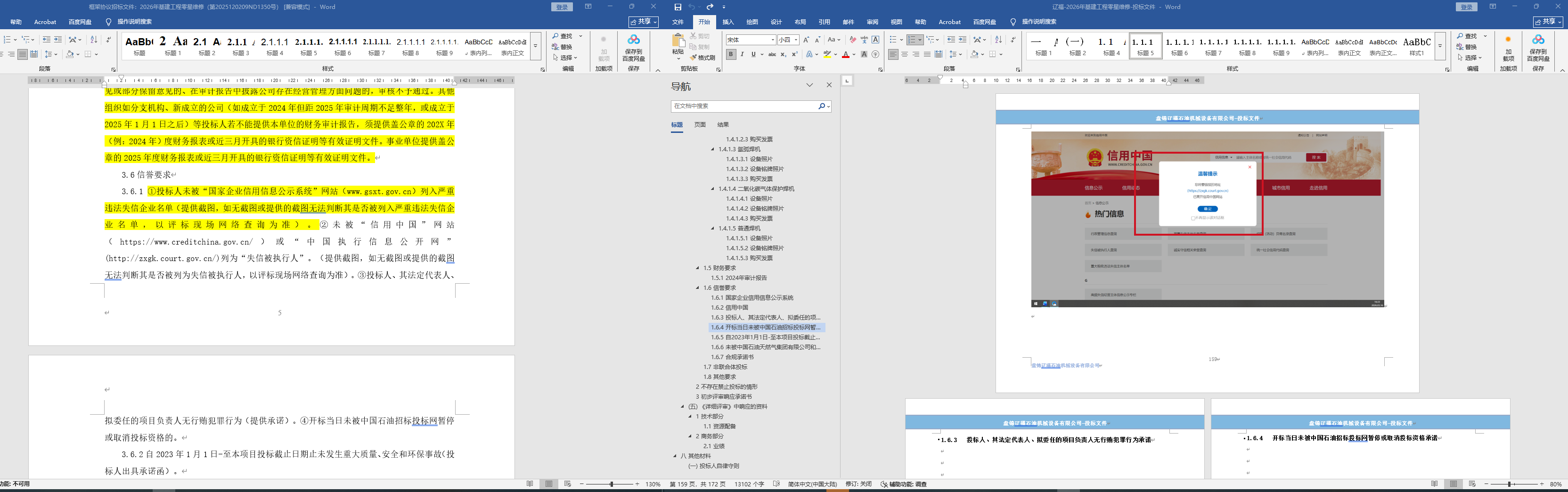1568x492 pixels.
Task: Click the Format Painter (格式刷) brush icon
Action: pos(694,58)
